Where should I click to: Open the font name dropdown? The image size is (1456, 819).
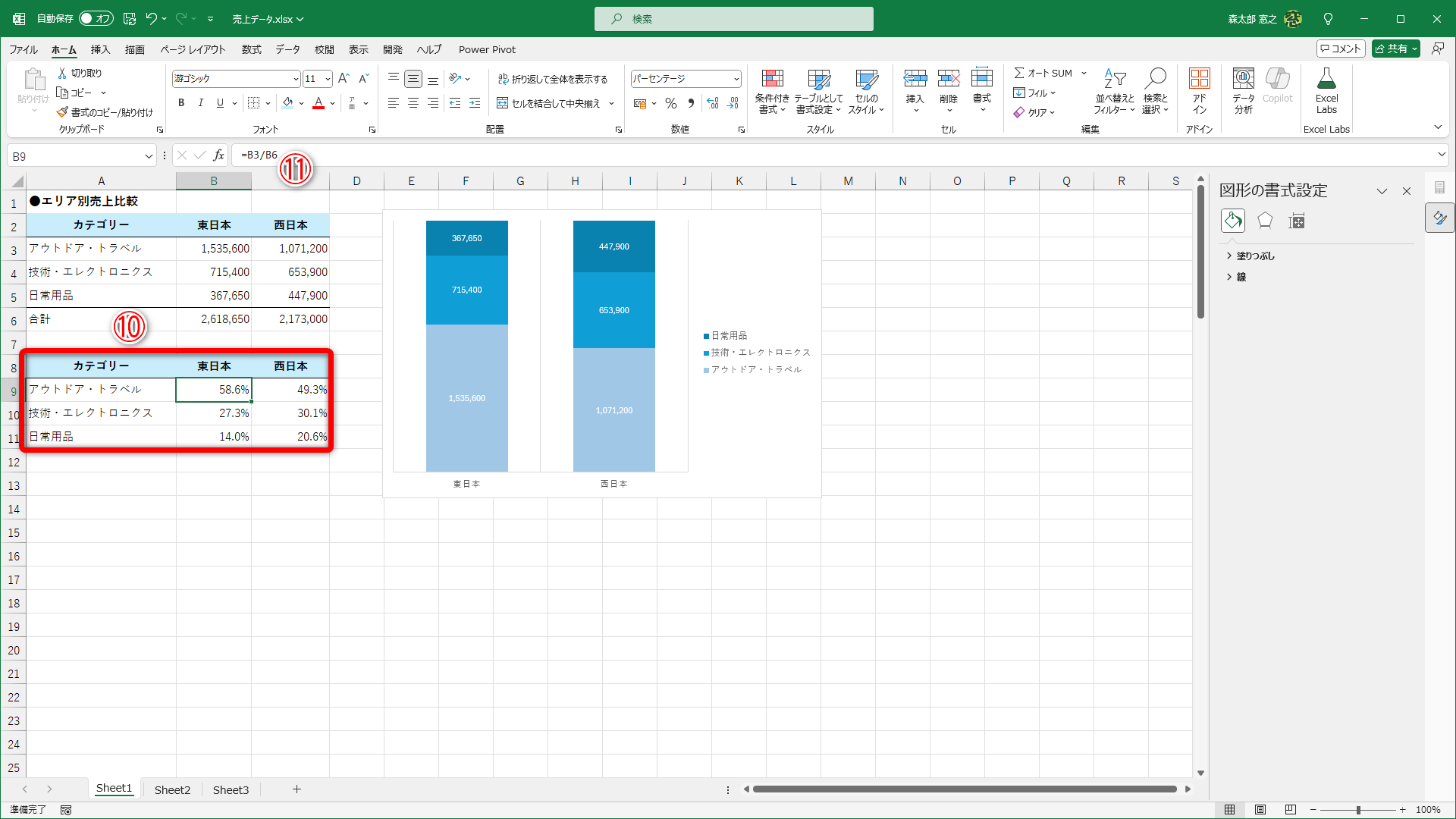point(296,79)
